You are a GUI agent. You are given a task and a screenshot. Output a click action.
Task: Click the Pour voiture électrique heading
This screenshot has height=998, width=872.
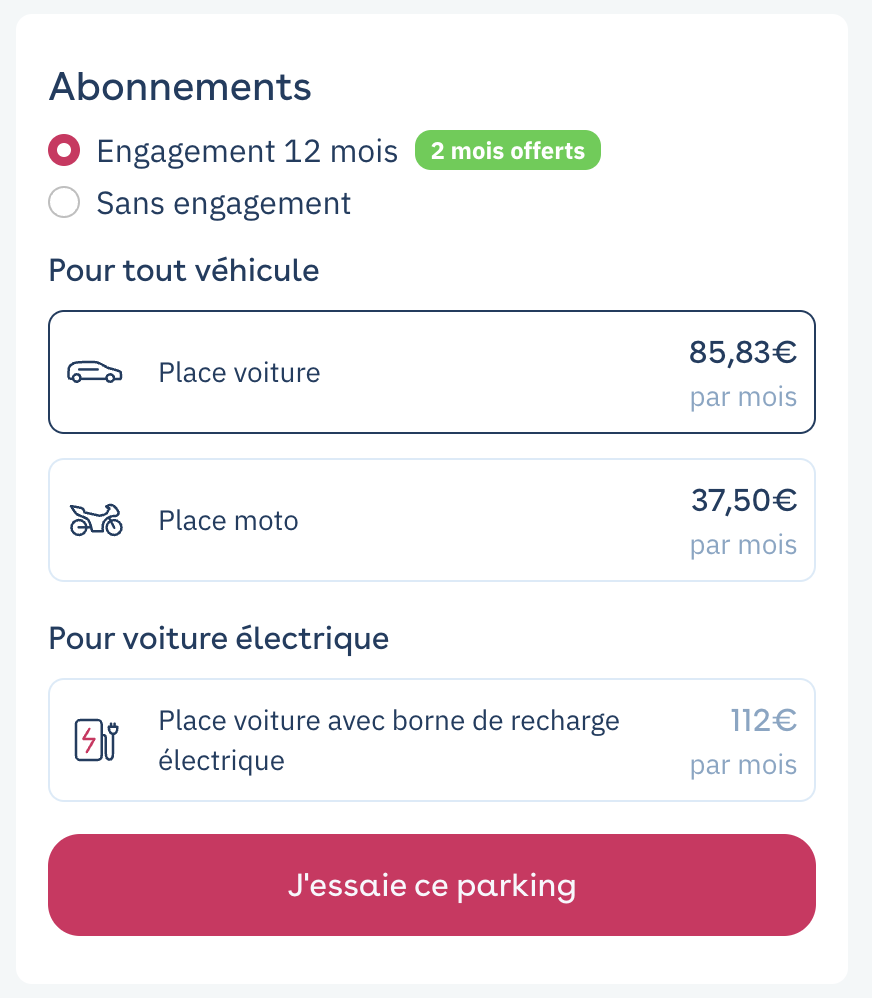click(x=219, y=638)
